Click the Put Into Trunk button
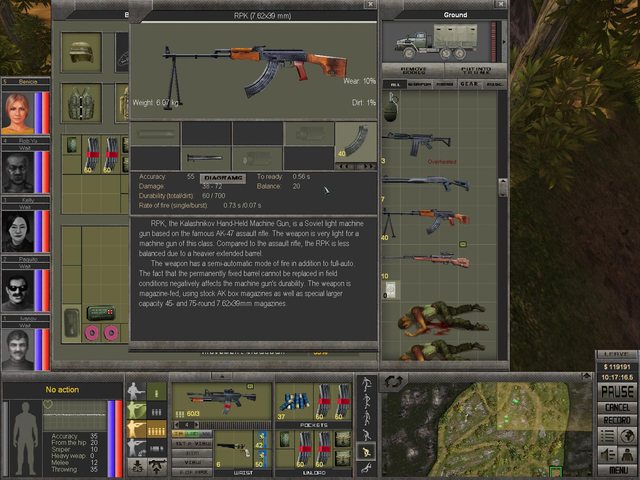Viewport: 640px width, 480px height. click(476, 70)
